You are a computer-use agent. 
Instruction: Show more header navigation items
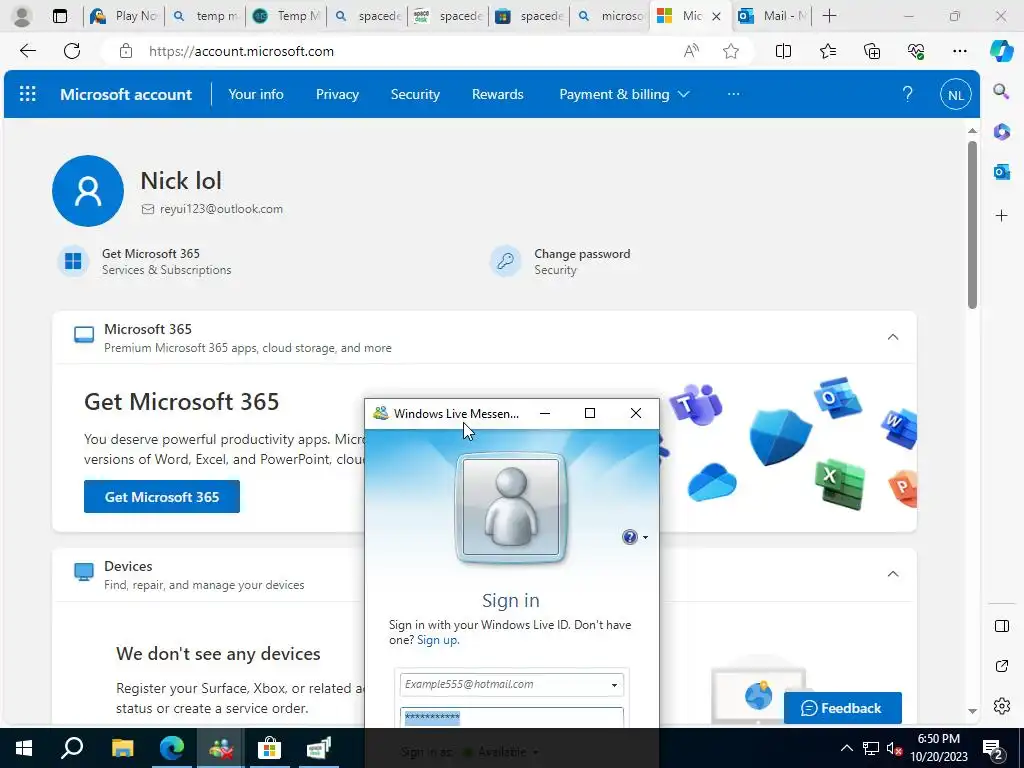click(733, 94)
